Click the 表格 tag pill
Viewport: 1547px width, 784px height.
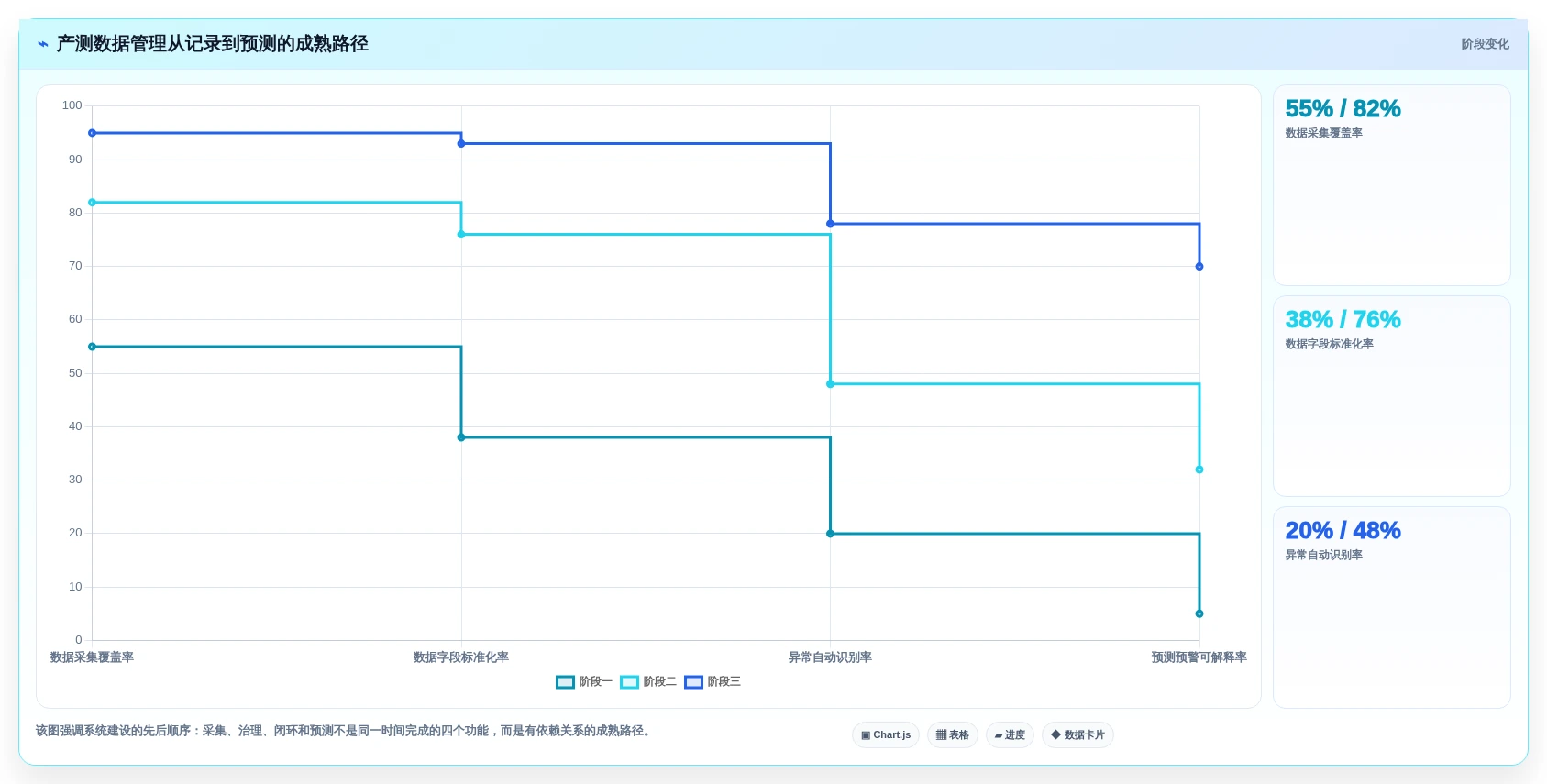(x=953, y=734)
